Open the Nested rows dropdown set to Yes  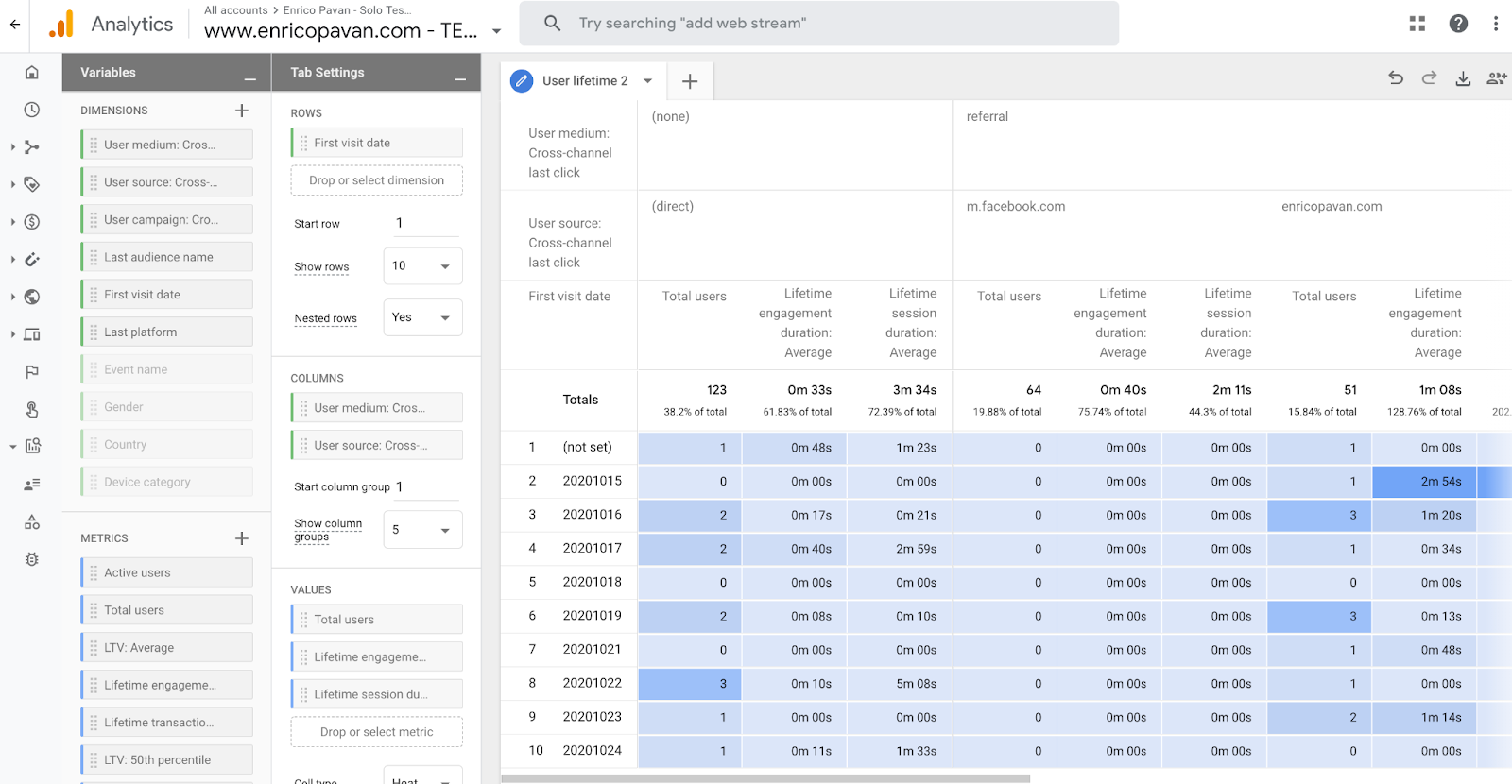pos(422,317)
